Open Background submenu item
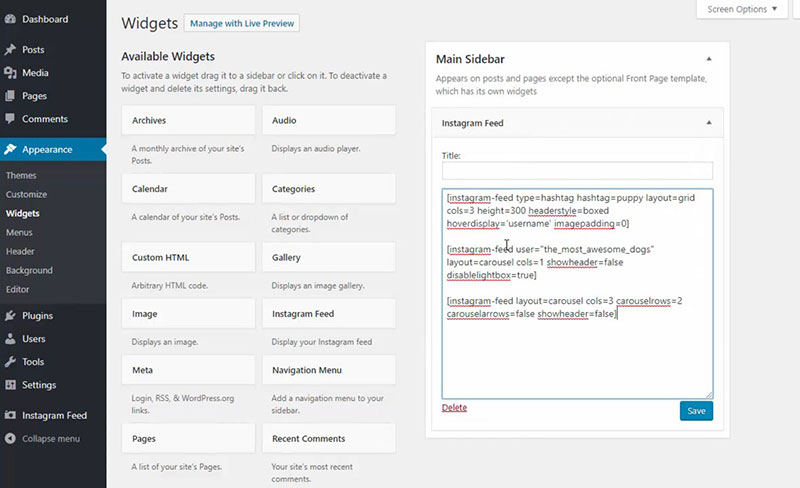 [x=29, y=270]
